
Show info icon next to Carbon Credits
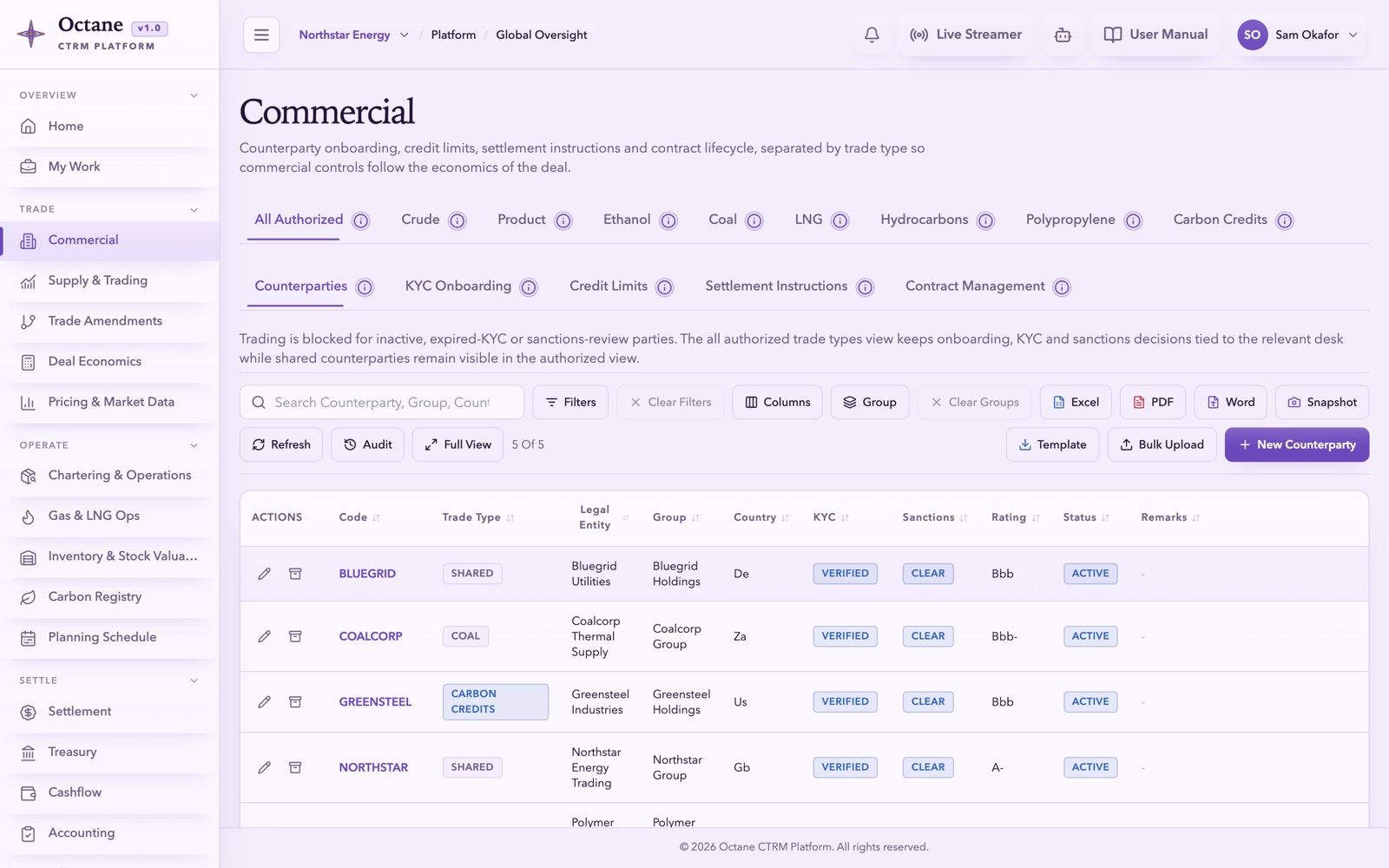[1285, 220]
